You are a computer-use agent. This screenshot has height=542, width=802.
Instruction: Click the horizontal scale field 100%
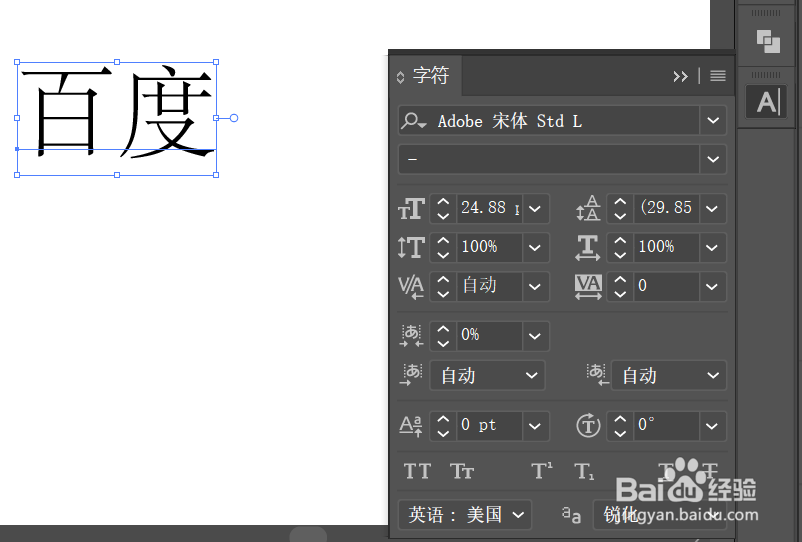666,247
